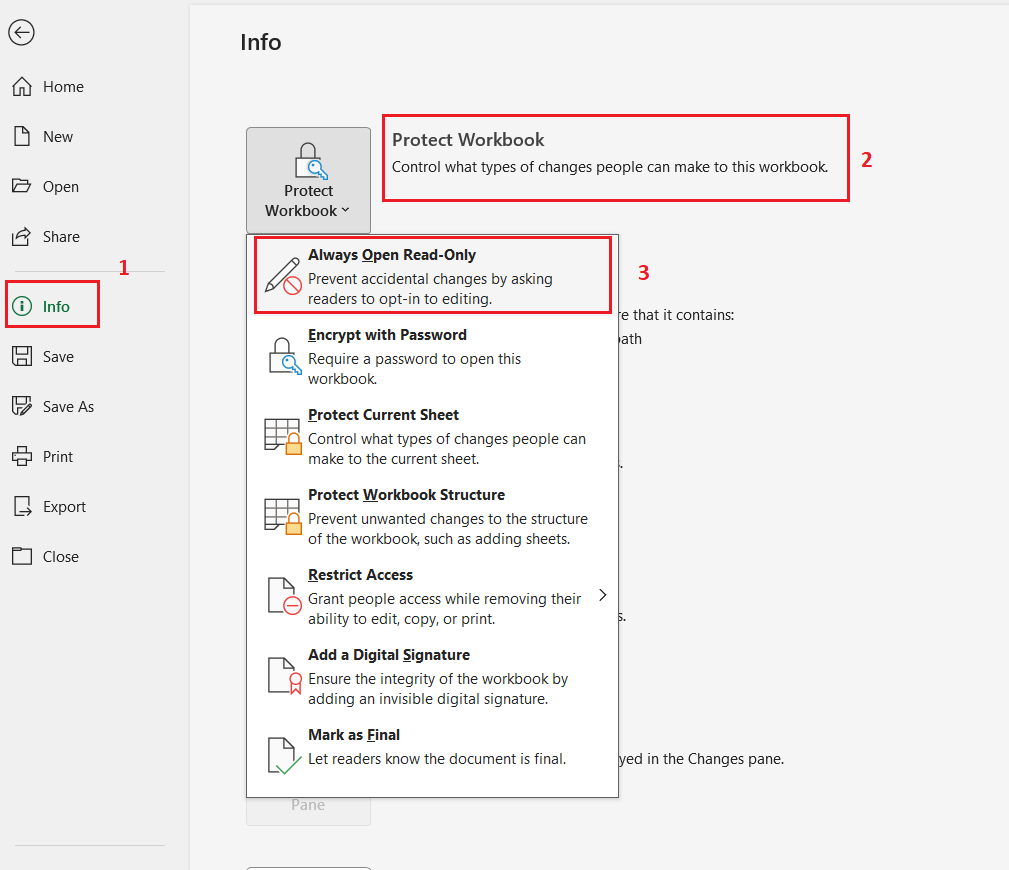Click the Close folder icon in sidebar

[x=22, y=557]
